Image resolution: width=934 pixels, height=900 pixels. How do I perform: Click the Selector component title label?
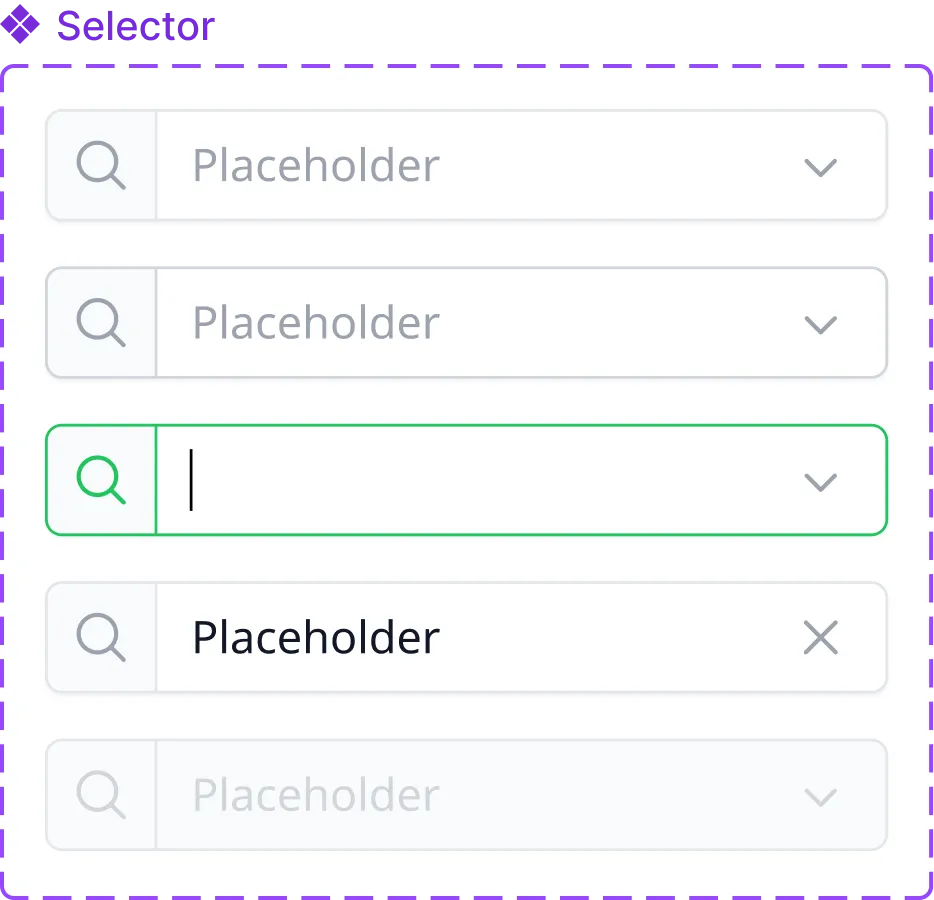135,27
